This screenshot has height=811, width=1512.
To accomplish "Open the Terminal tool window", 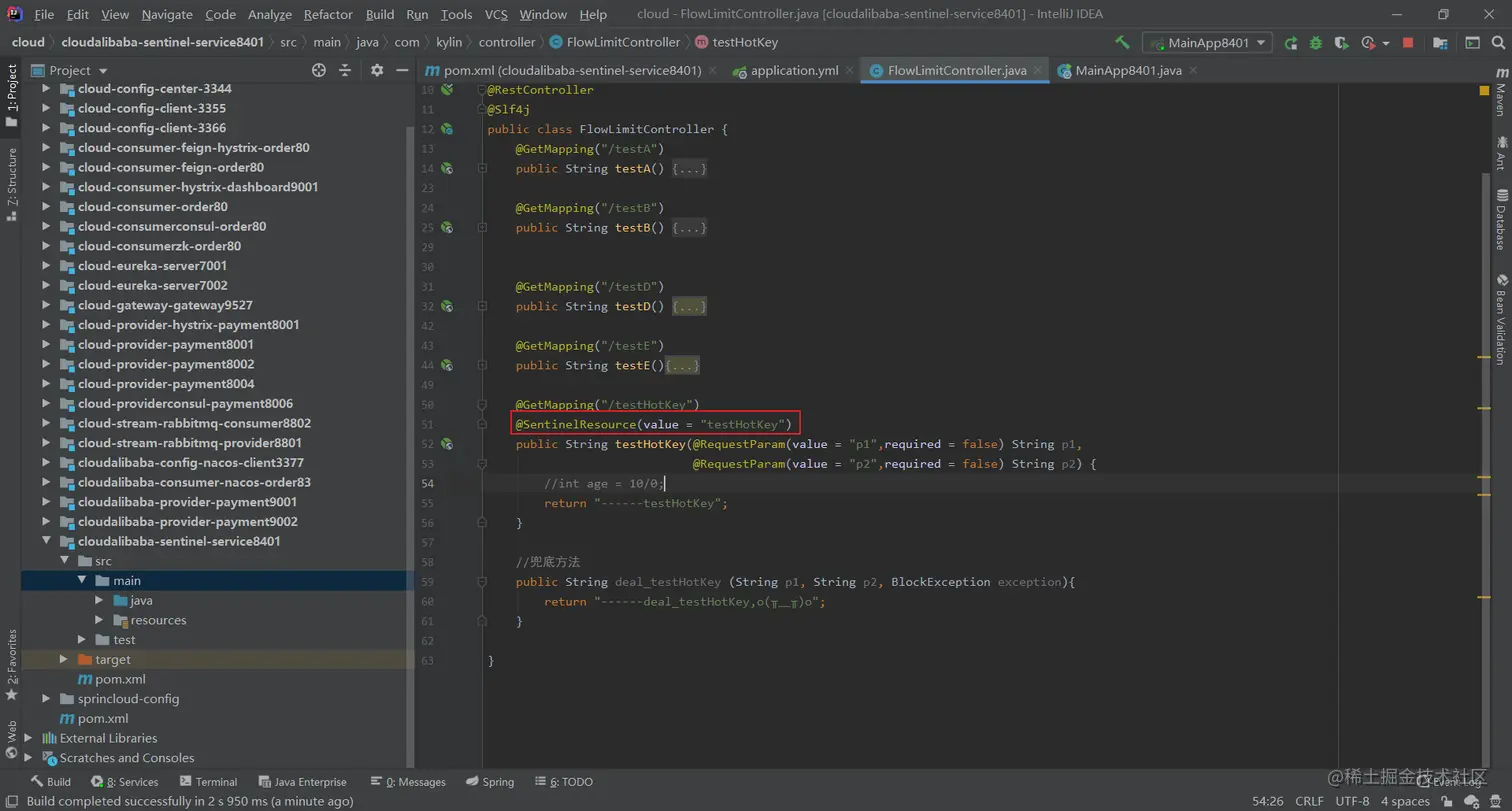I will (207, 782).
